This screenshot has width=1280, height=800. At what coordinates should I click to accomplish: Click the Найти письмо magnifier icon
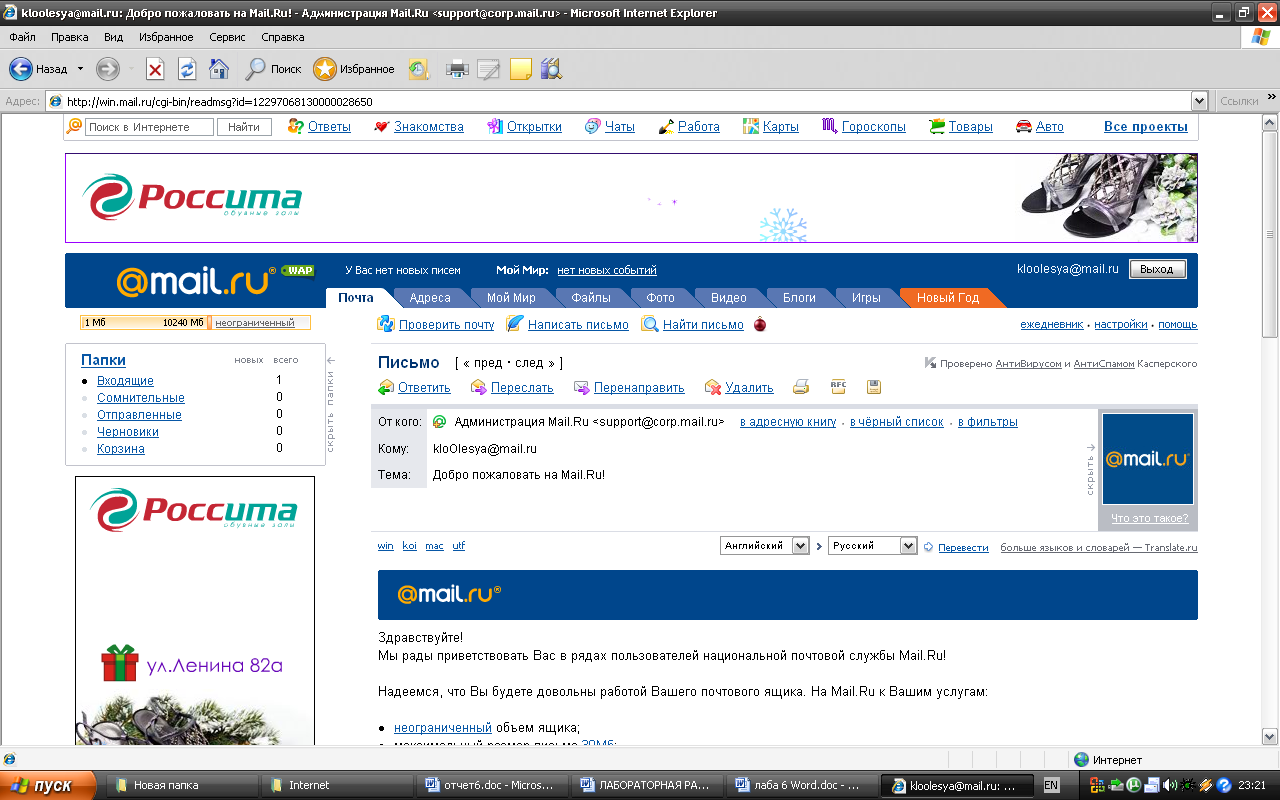pos(650,324)
